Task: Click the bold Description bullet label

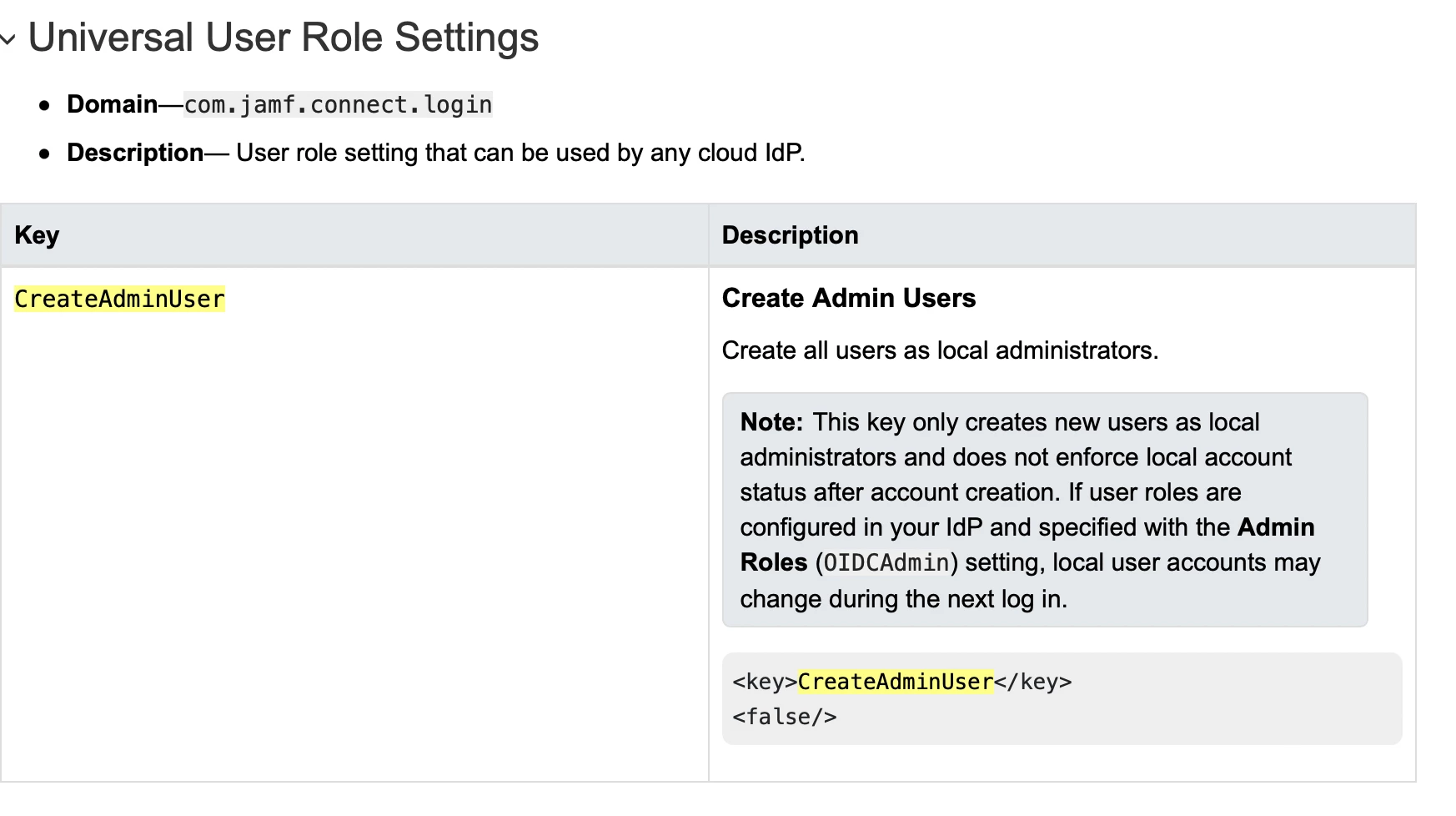Action: [x=135, y=153]
